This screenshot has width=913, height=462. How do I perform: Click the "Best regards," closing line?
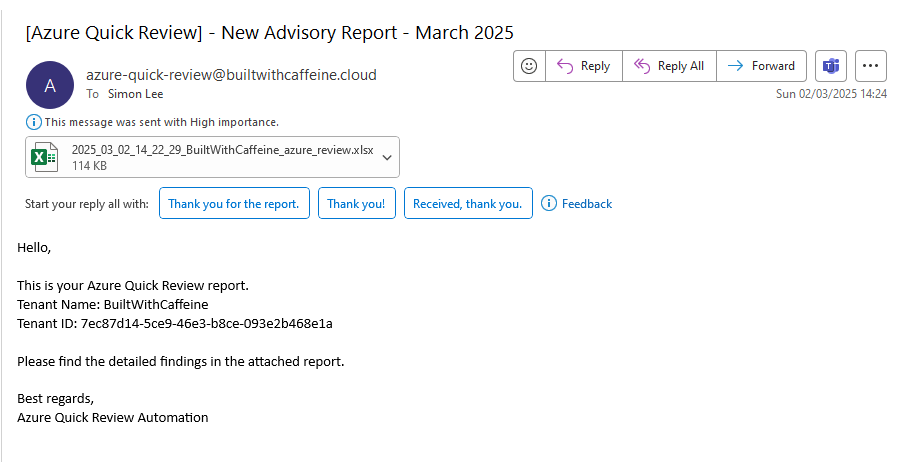click(55, 398)
